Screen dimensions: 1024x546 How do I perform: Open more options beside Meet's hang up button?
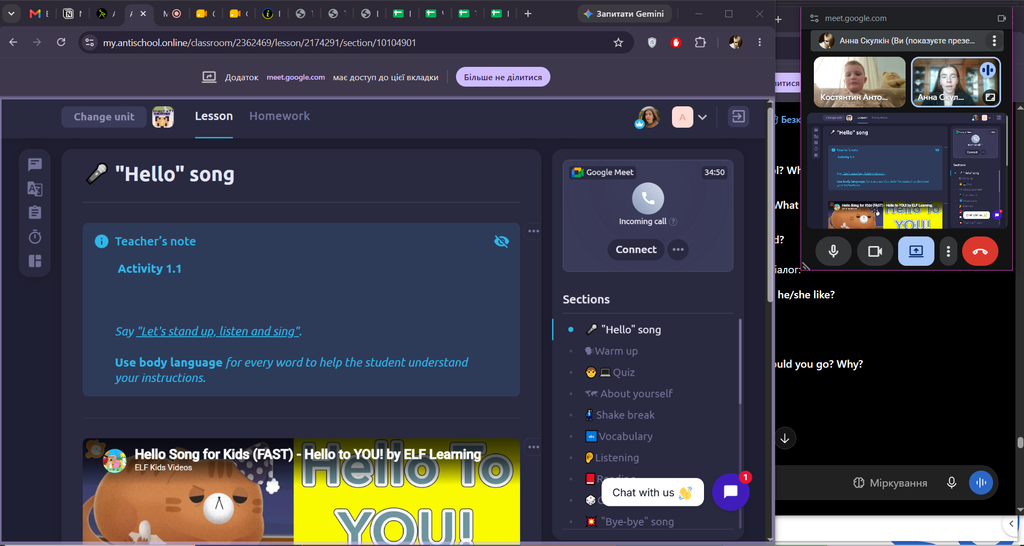pos(948,251)
